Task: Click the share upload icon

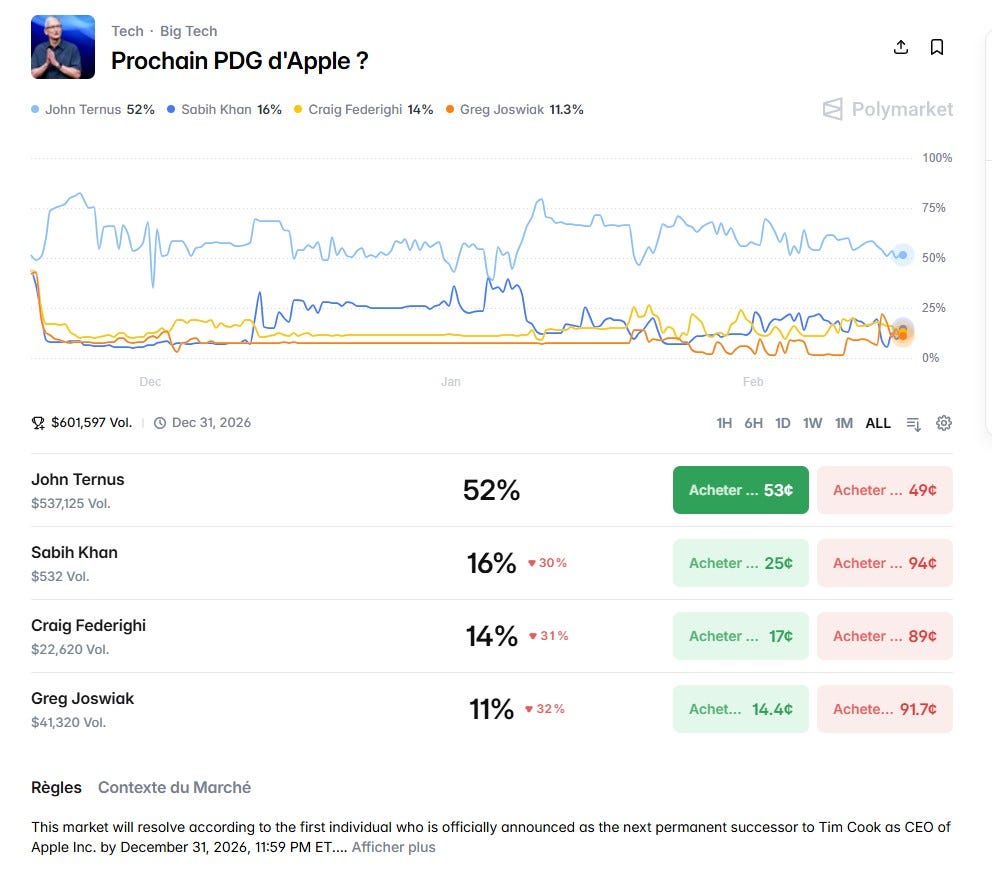Action: tap(901, 47)
